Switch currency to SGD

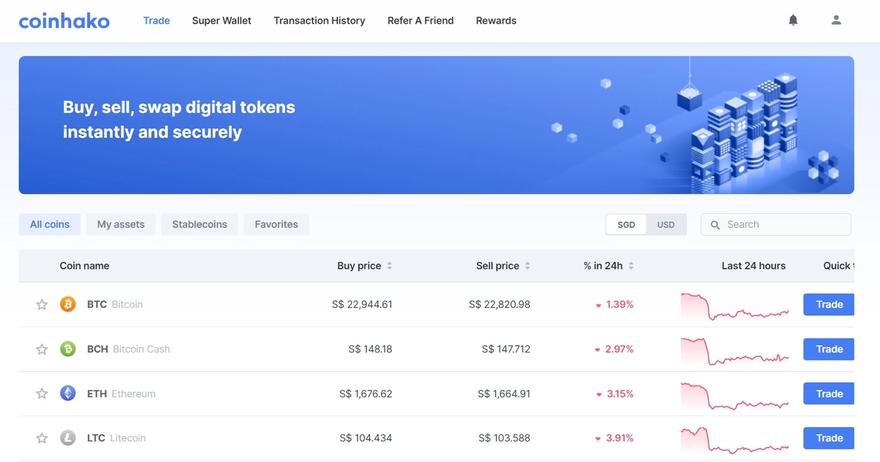[x=626, y=225]
